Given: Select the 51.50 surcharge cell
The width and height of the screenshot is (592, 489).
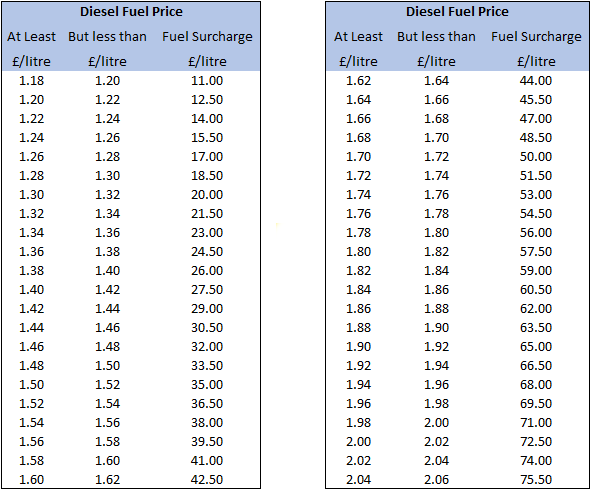Looking at the screenshot, I should click(536, 176).
